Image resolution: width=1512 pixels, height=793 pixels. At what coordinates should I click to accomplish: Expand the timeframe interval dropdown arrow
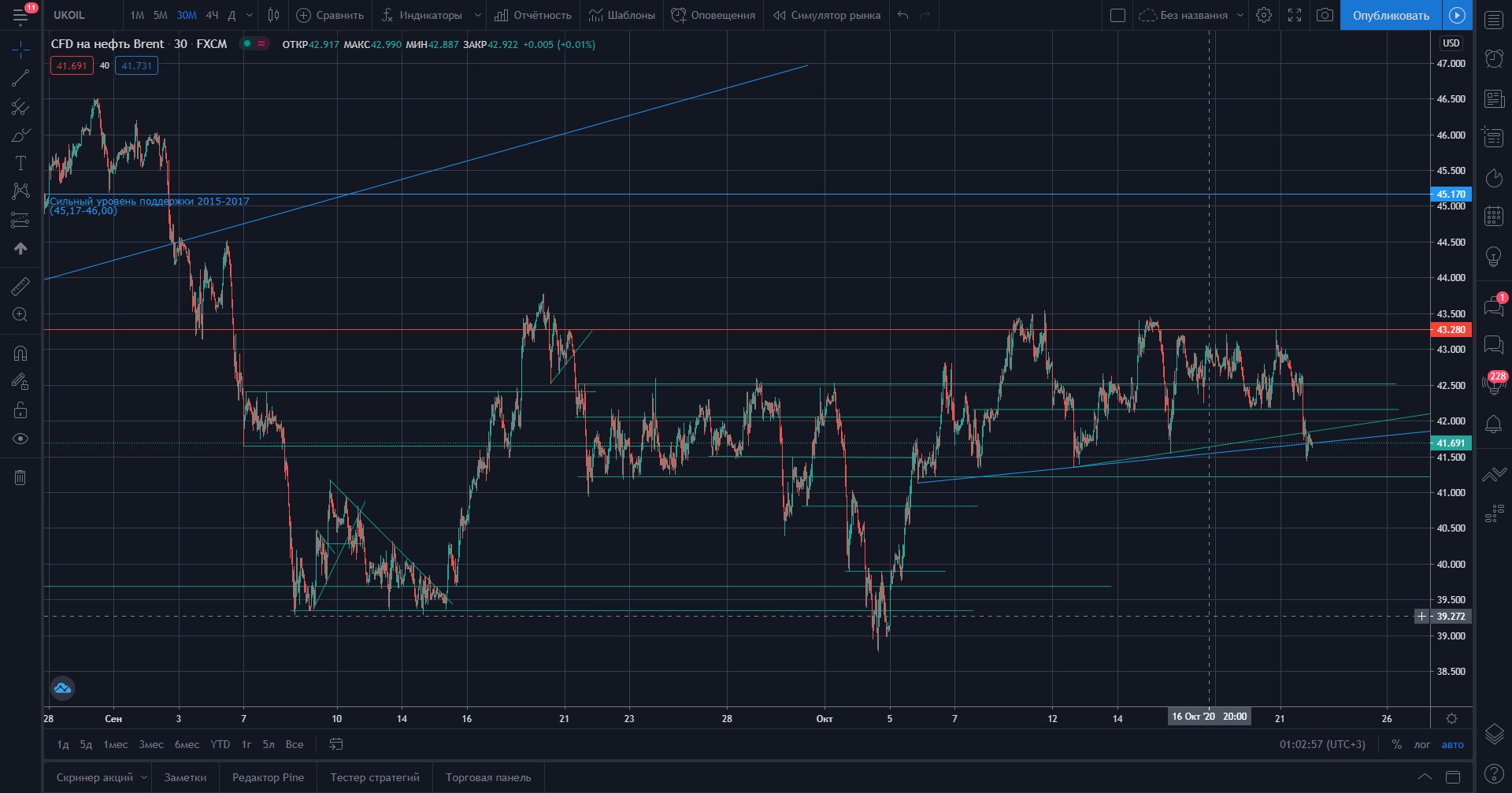click(x=250, y=15)
